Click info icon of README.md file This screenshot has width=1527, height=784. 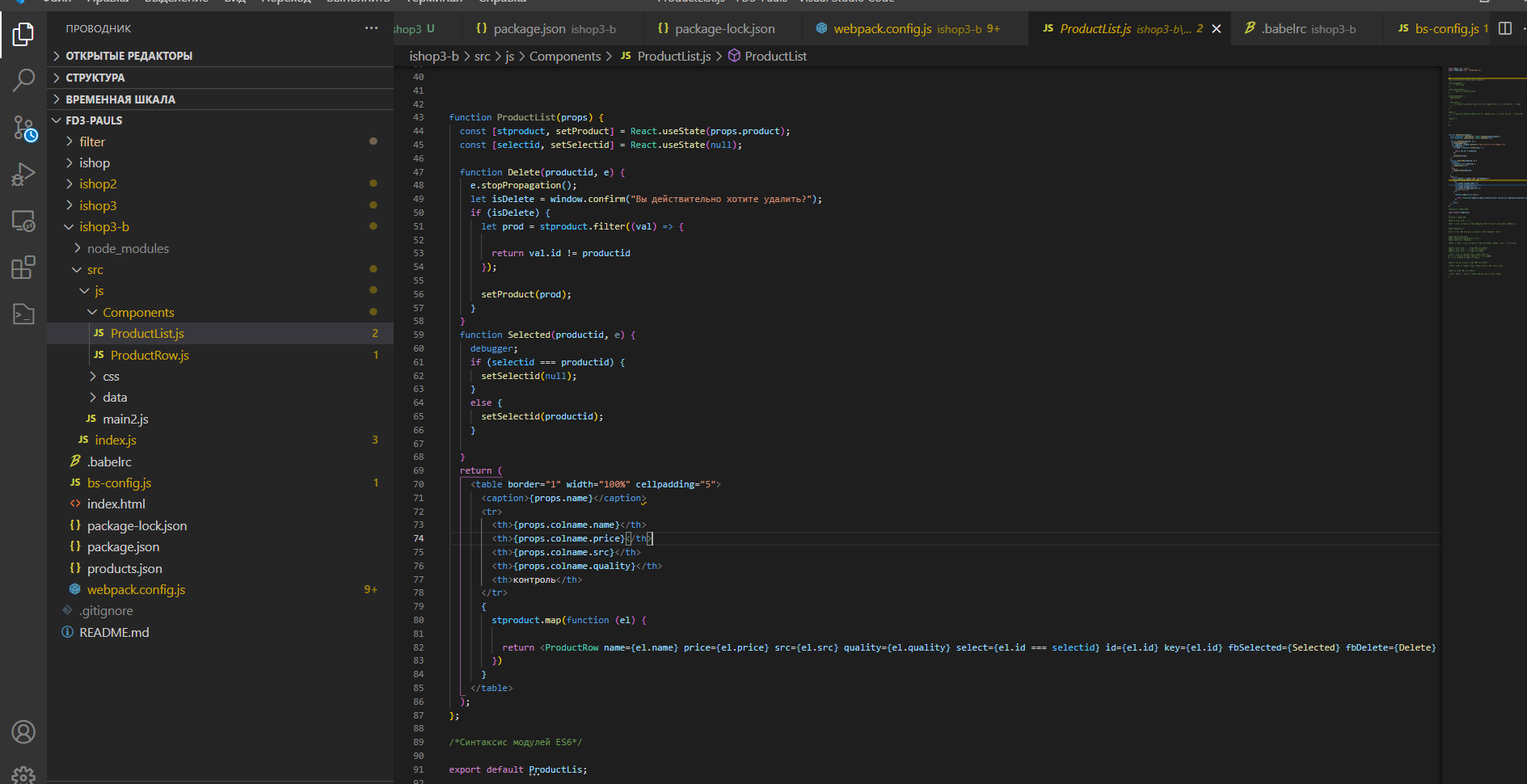(x=67, y=632)
